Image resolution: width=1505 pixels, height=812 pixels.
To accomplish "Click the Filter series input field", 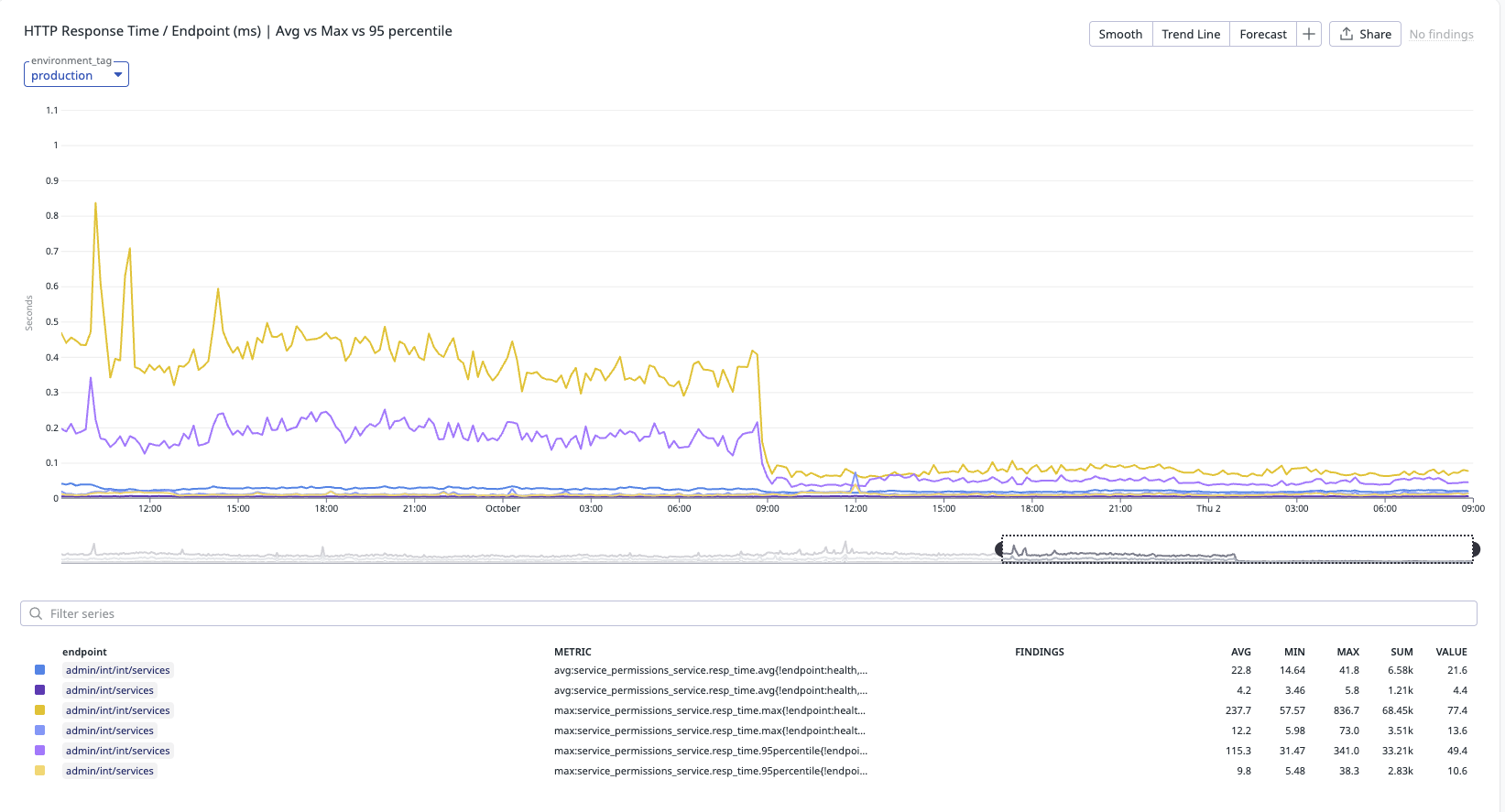I will (x=751, y=613).
